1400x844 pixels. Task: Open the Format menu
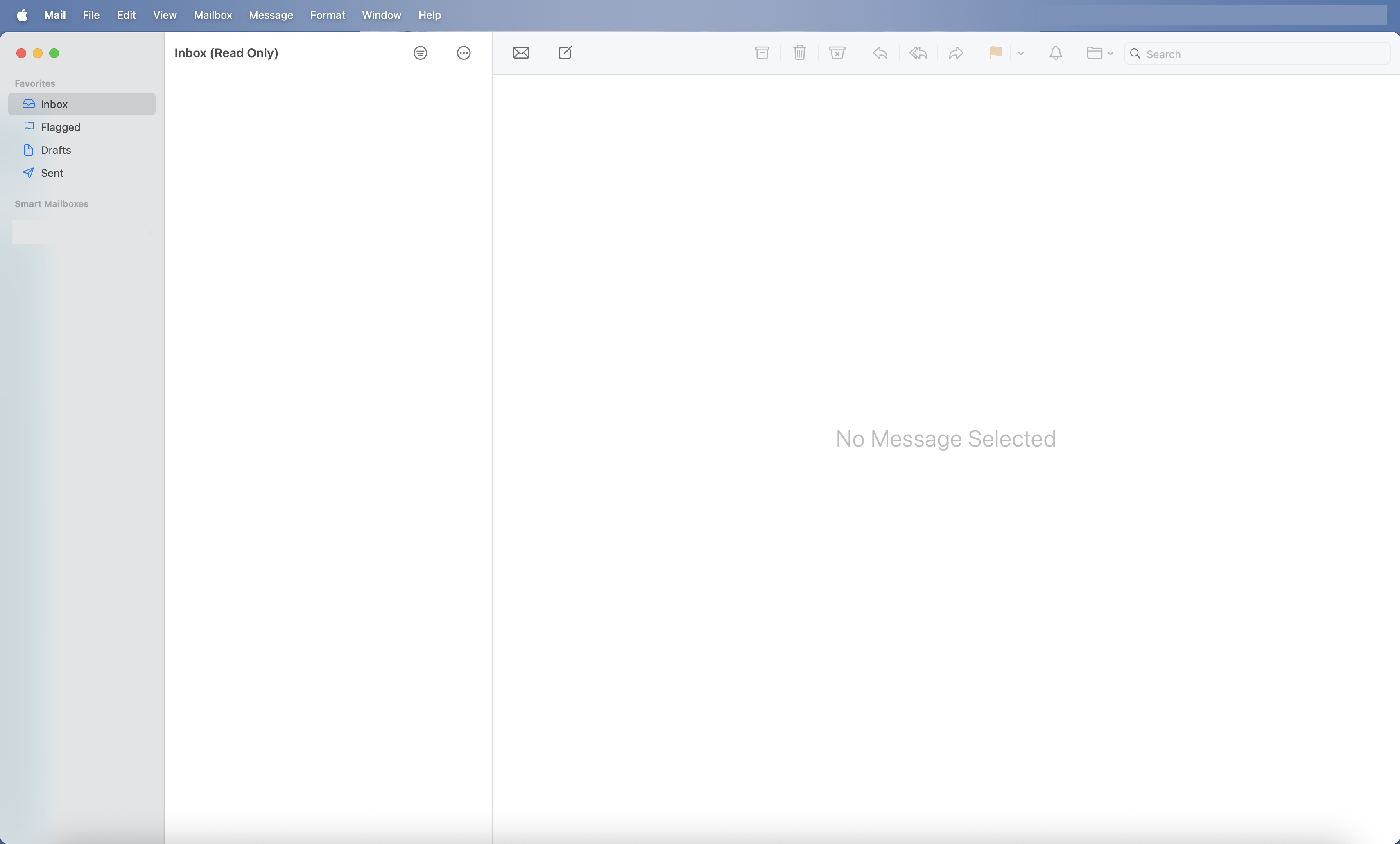coord(328,15)
